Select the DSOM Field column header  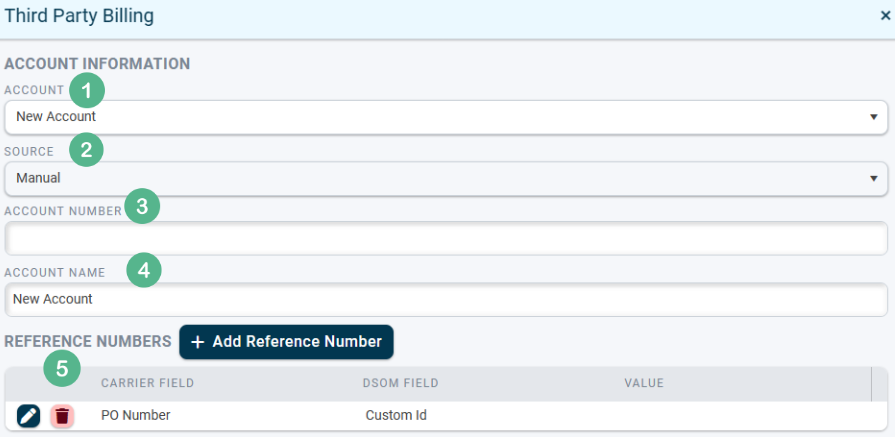[400, 383]
